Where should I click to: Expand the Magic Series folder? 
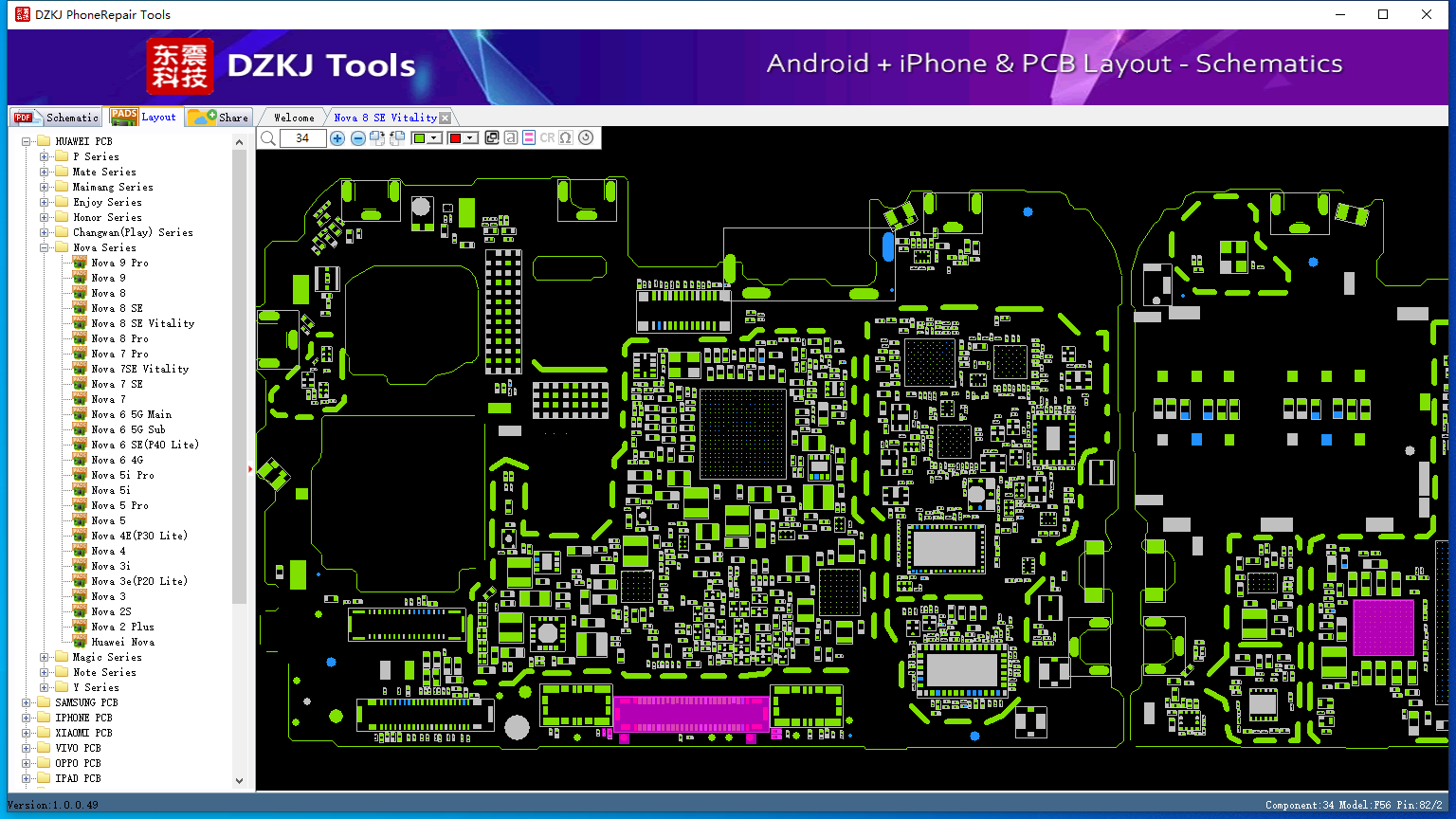click(x=45, y=658)
